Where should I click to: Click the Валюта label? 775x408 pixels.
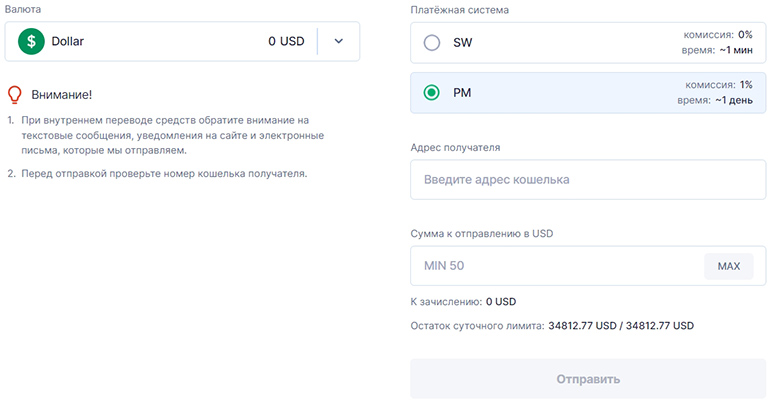click(23, 9)
